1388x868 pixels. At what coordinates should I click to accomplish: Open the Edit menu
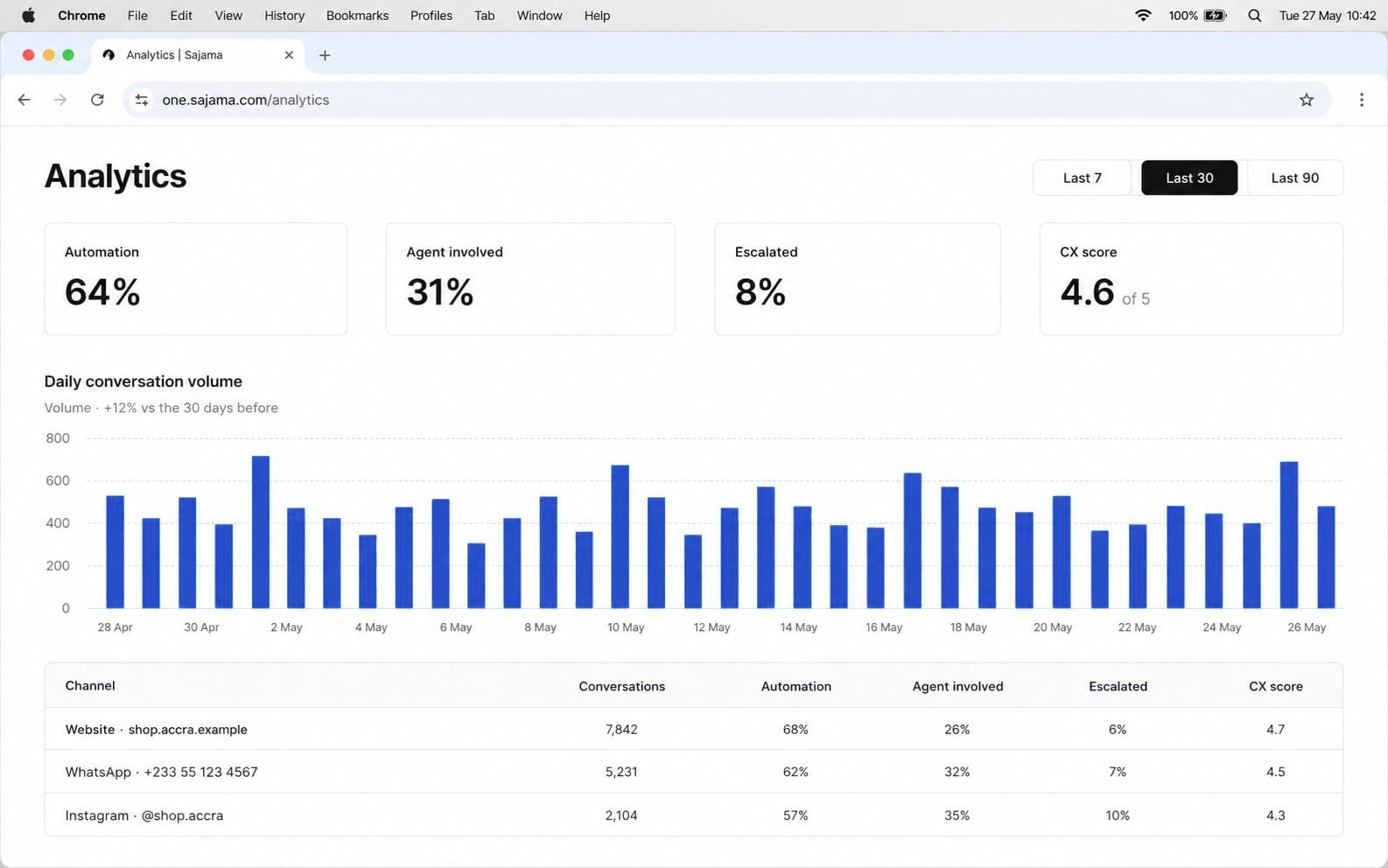coord(181,15)
